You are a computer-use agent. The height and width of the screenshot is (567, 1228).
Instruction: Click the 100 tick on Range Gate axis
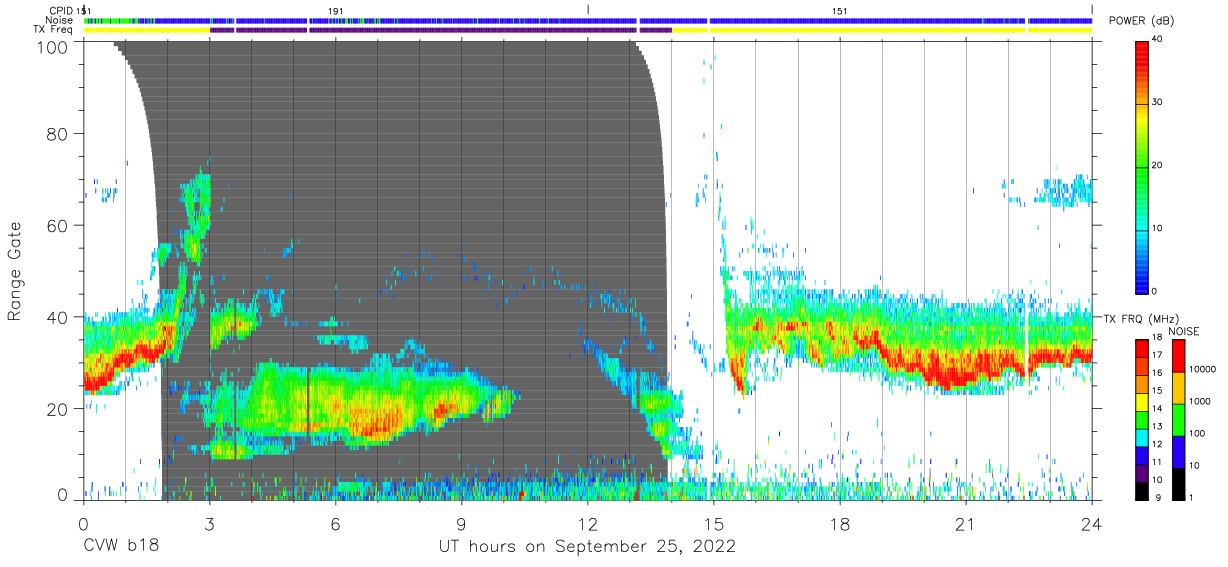coord(51,47)
